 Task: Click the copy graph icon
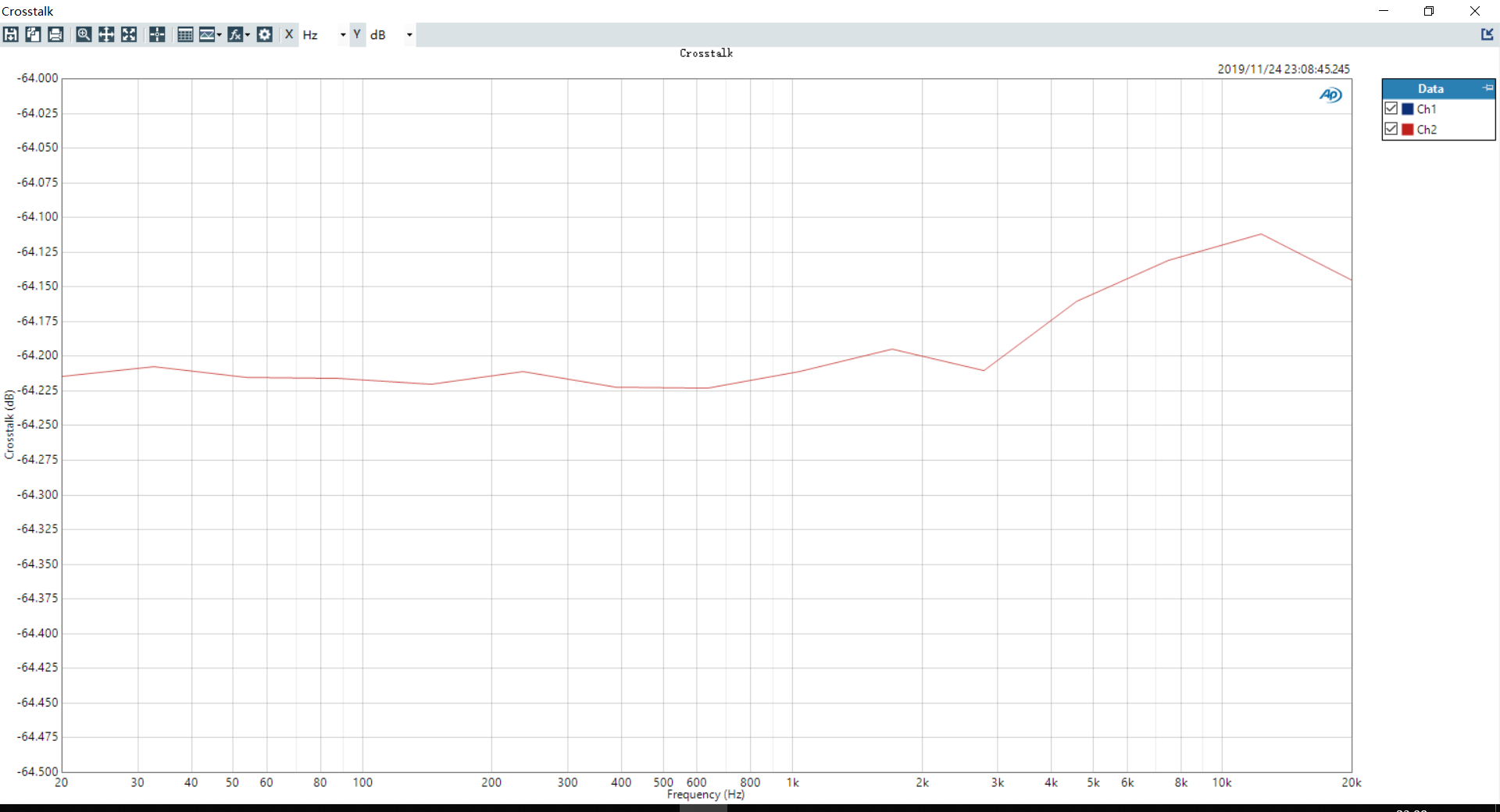(33, 34)
